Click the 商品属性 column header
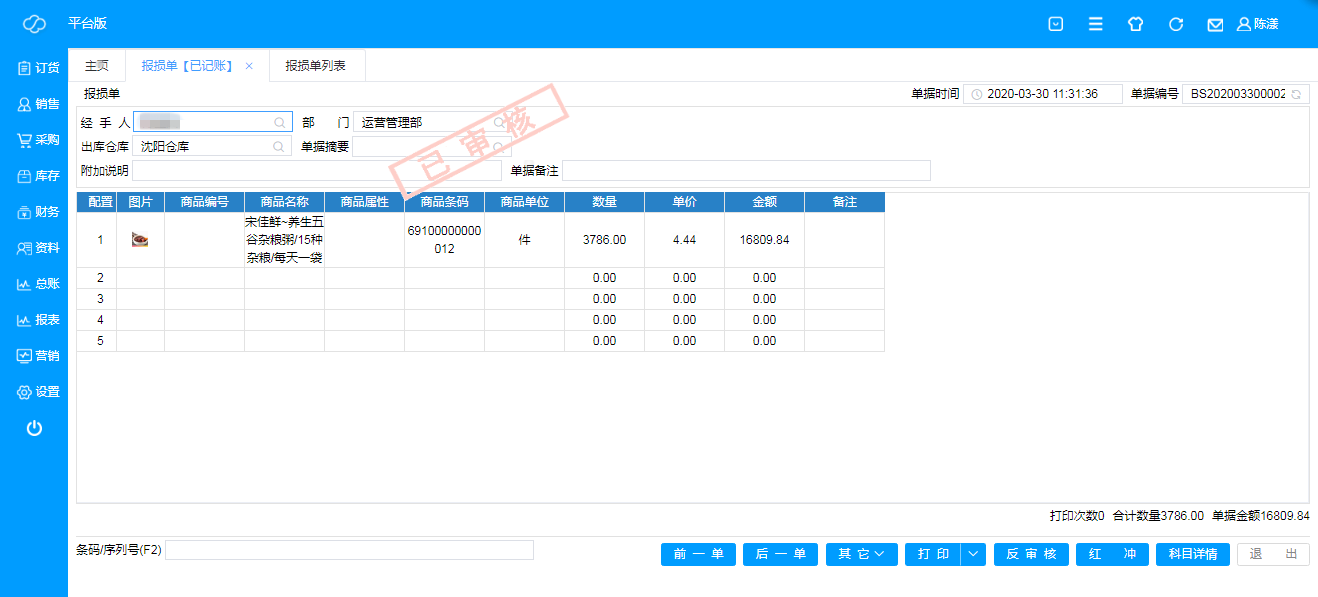 [365, 202]
